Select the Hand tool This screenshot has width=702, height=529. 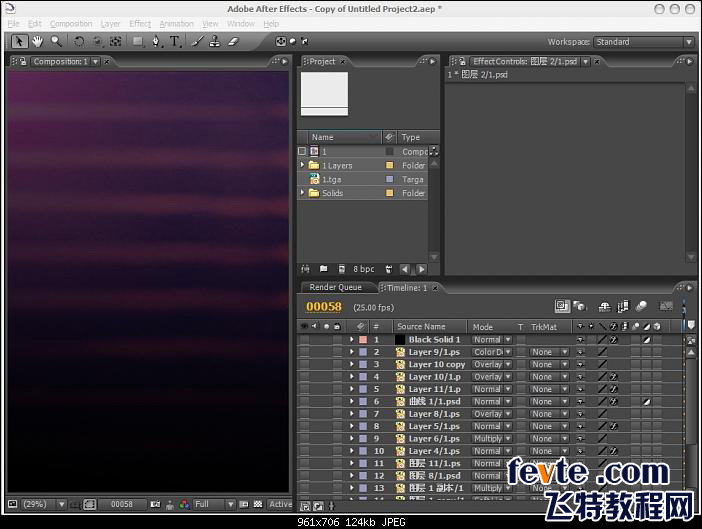coord(38,42)
